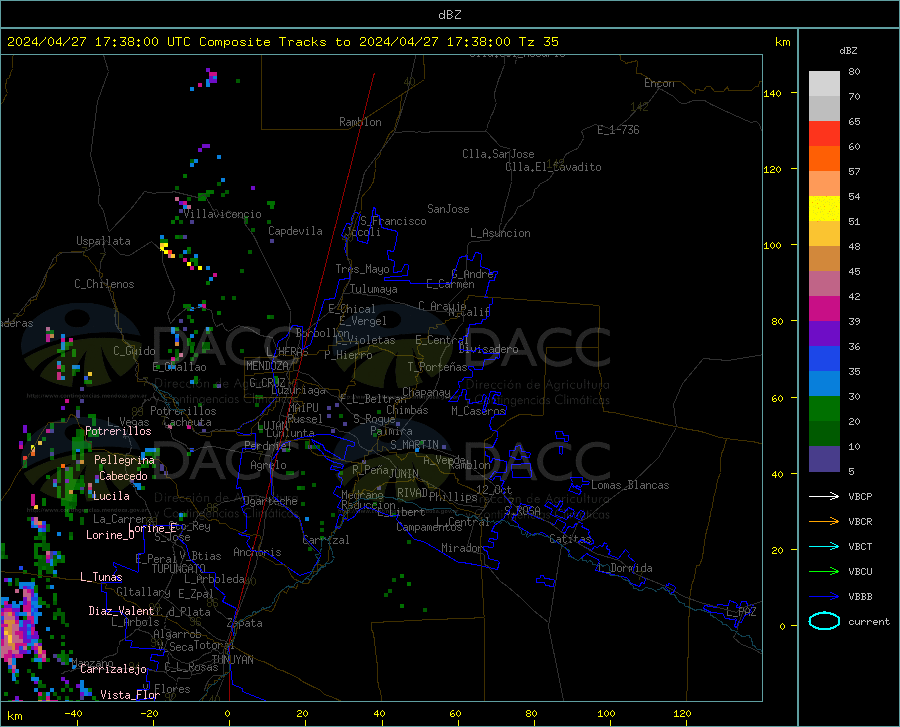Click the orange VBCR arrow legend icon
Image resolution: width=900 pixels, height=727 pixels.
click(x=824, y=522)
